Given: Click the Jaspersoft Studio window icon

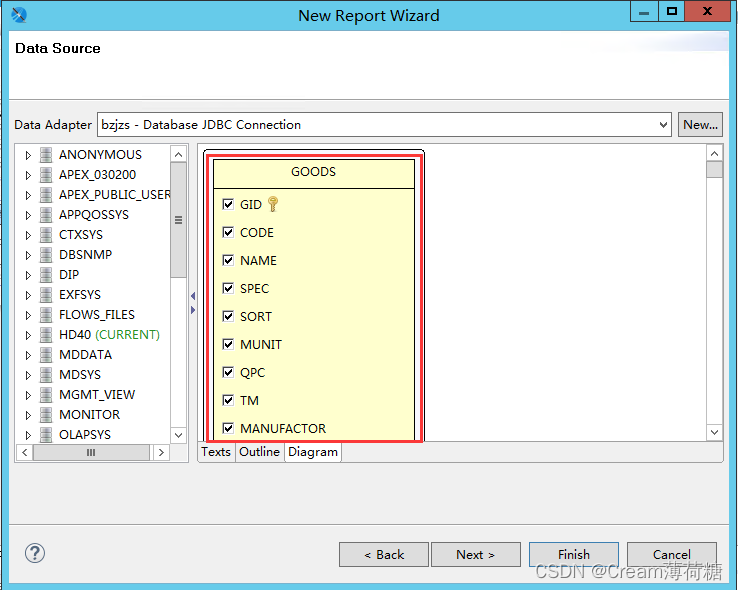Looking at the screenshot, I should pyautogui.click(x=19, y=15).
